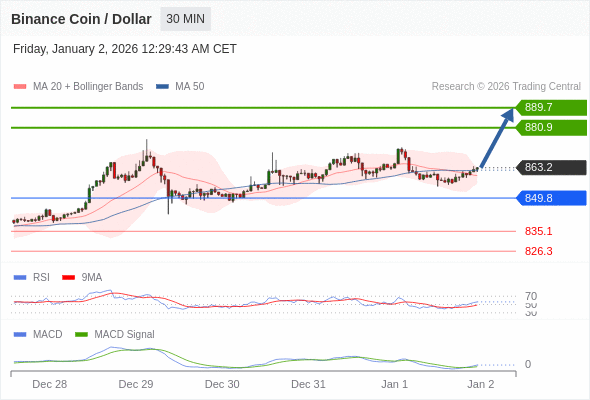Click the MACD Signal legend label

(x=125, y=334)
